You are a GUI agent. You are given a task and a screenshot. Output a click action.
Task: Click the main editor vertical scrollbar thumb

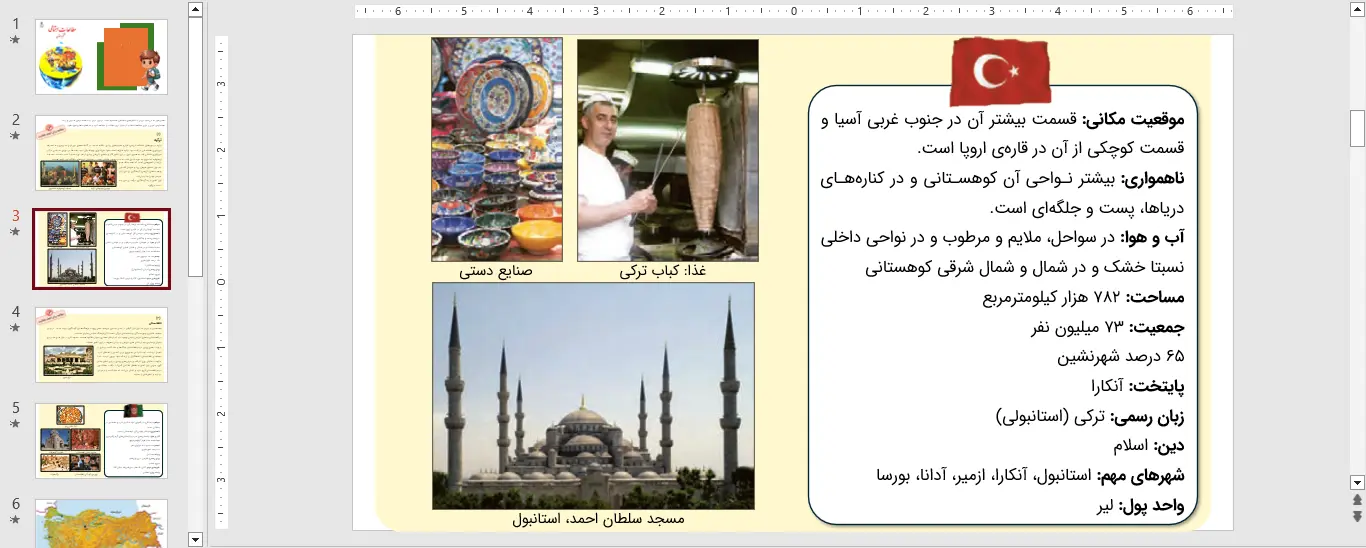coord(1357,128)
